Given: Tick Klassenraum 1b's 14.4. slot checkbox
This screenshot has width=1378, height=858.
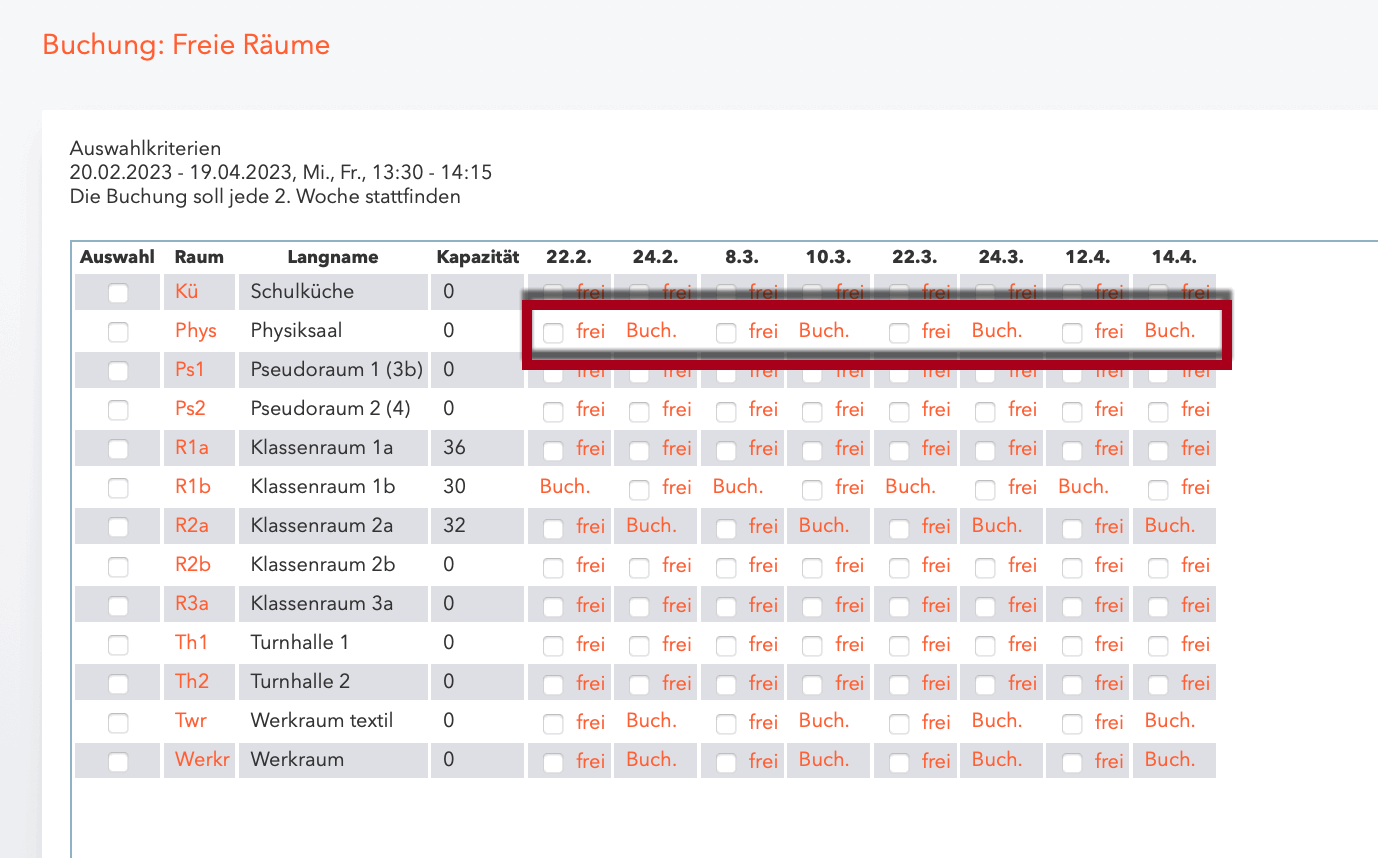Looking at the screenshot, I should point(1158,489).
